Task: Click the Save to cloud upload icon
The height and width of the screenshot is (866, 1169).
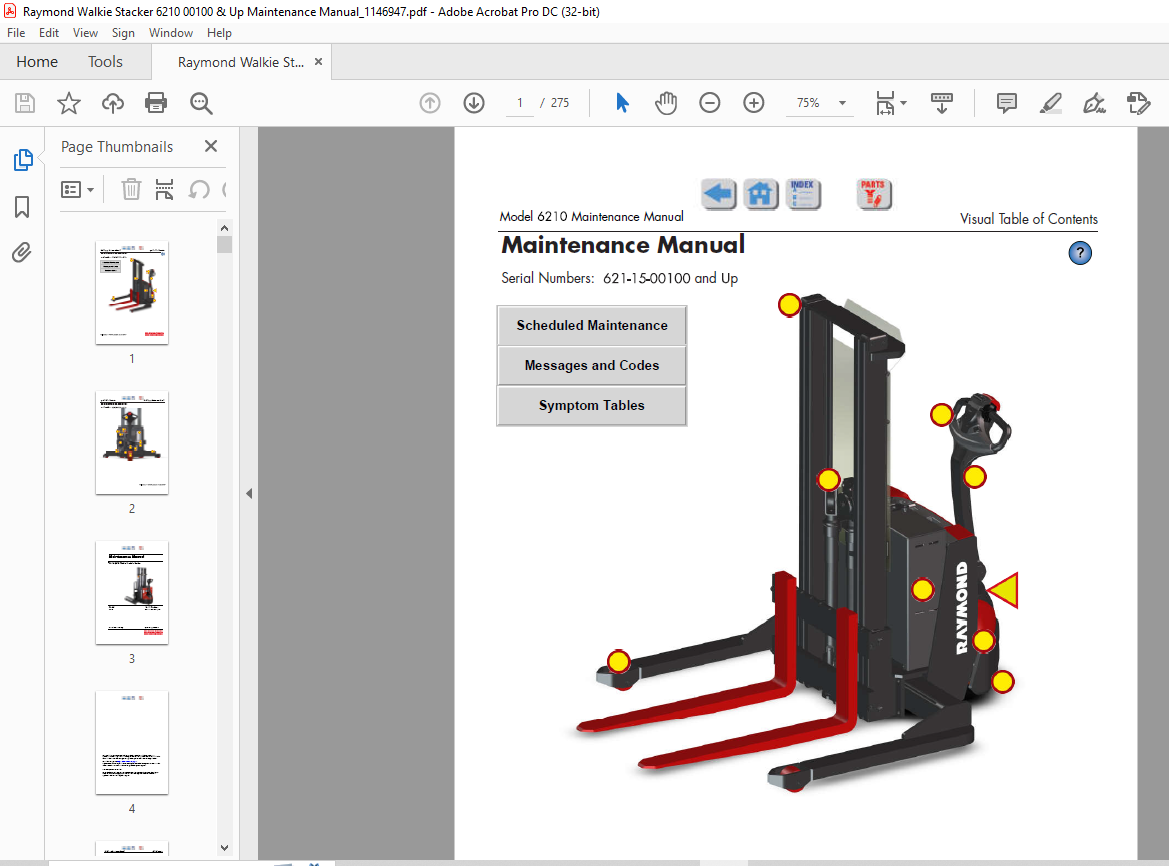Action: (x=113, y=103)
